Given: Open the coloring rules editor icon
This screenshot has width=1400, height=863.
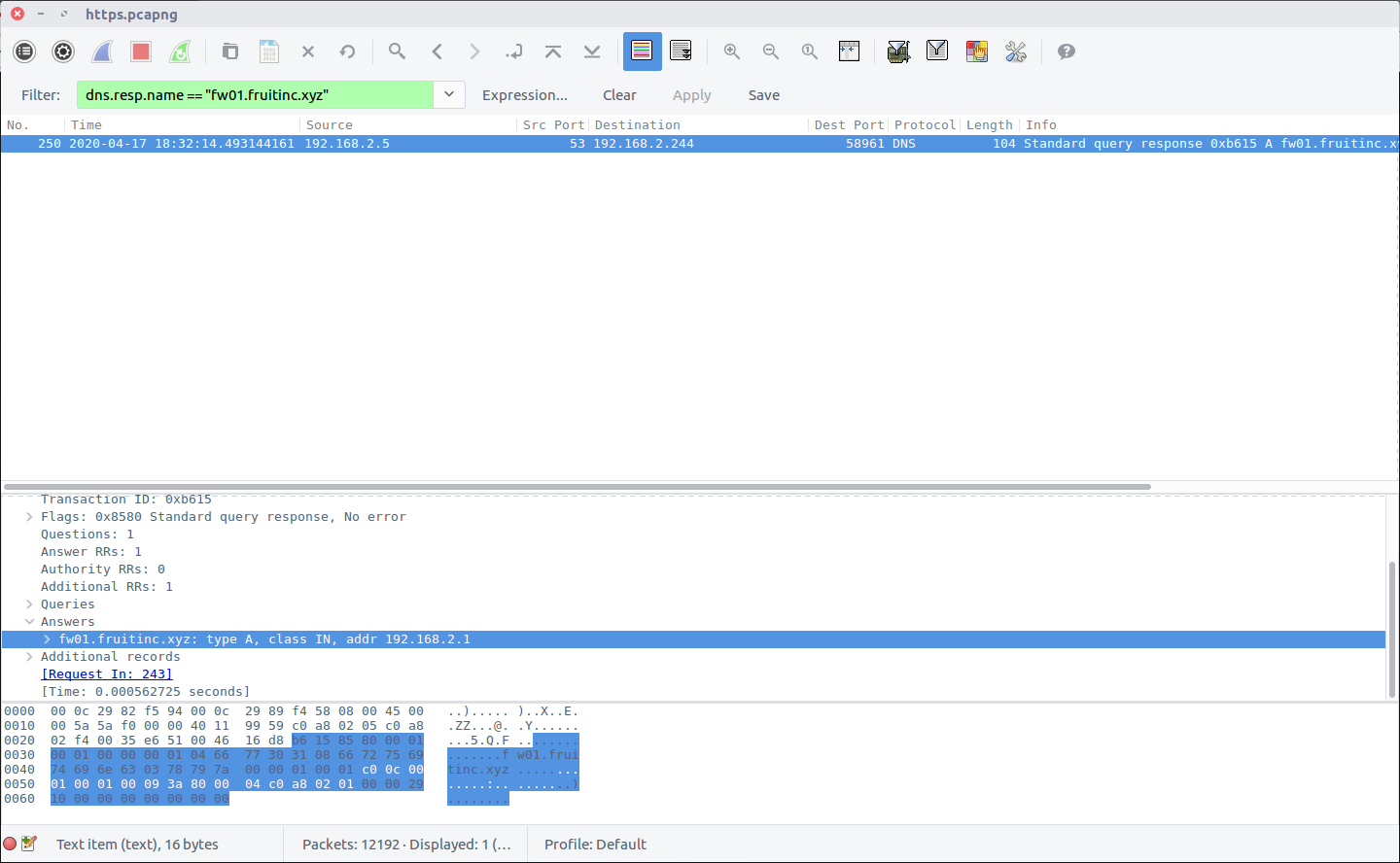Looking at the screenshot, I should [977, 52].
